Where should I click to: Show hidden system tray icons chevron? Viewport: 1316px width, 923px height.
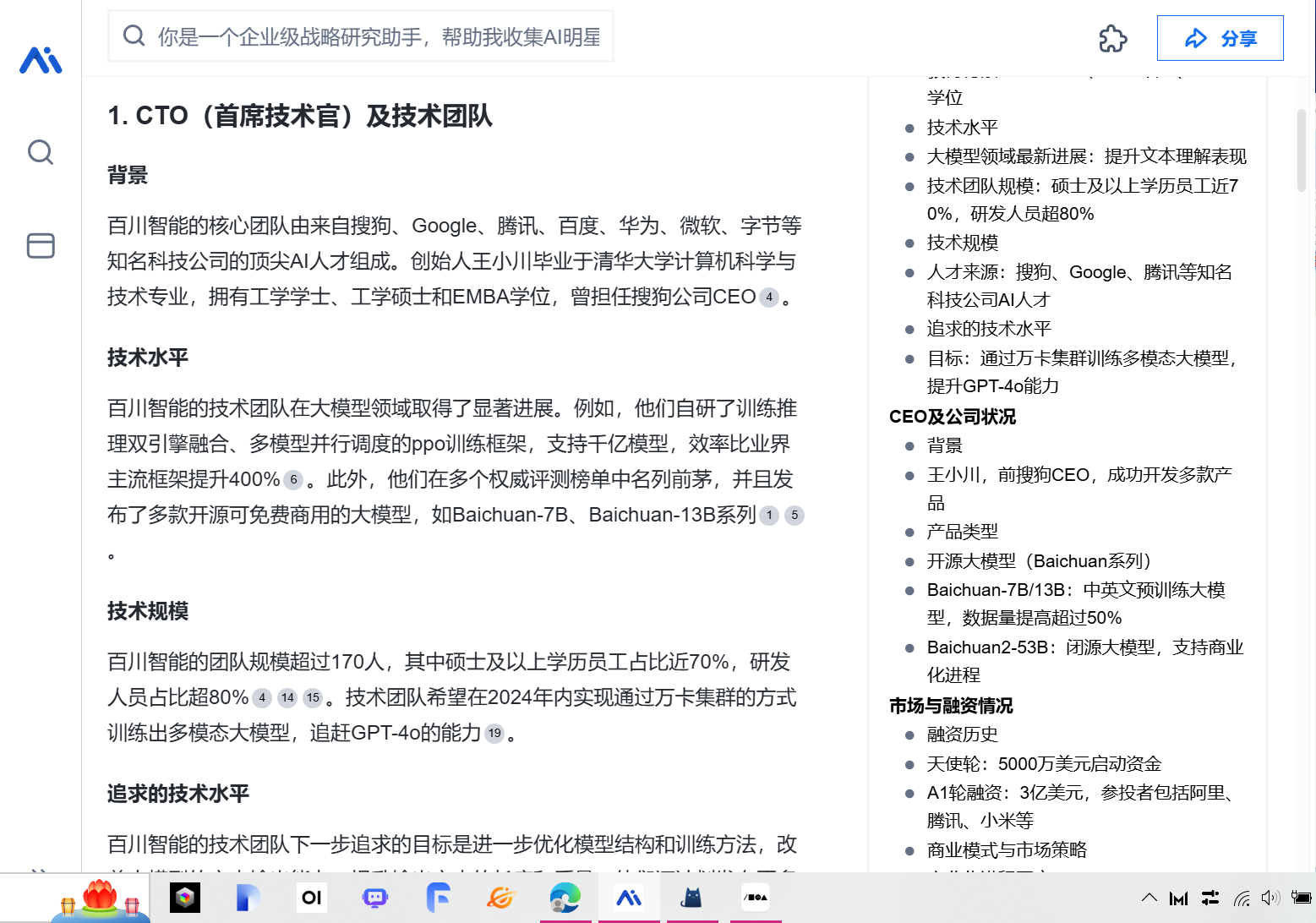pyautogui.click(x=1149, y=898)
